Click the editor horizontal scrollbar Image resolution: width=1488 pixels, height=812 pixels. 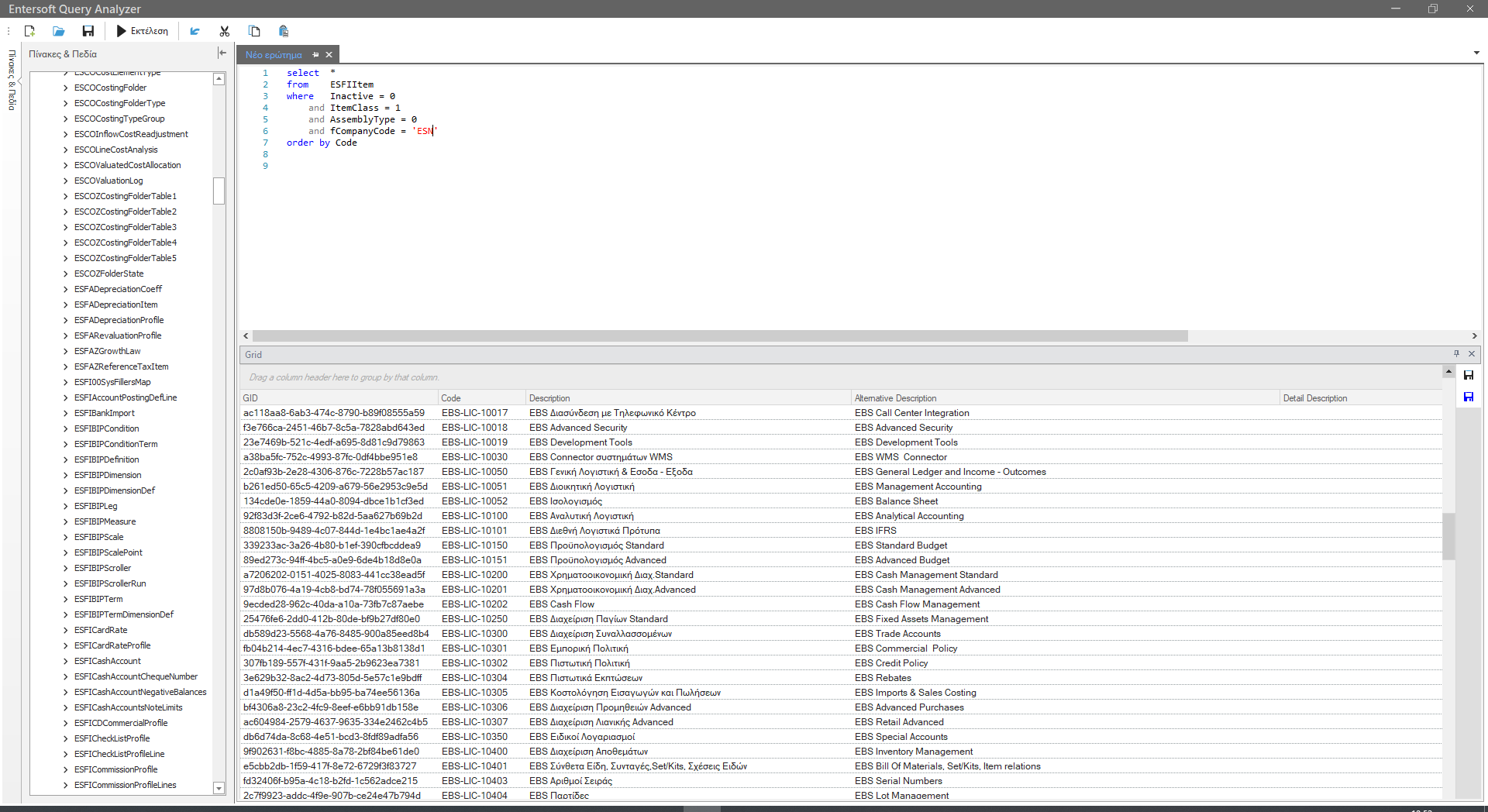coord(720,336)
